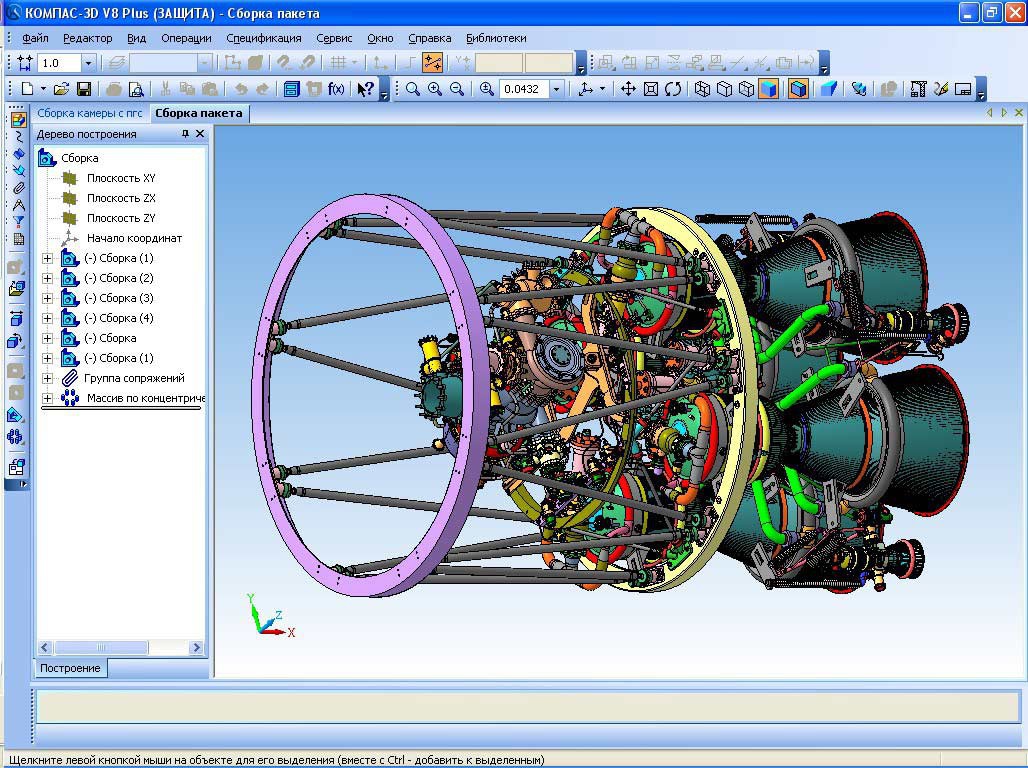Viewport: 1028px width, 768px height.
Task: Switch display to wireframe mode
Action: pyautogui.click(x=702, y=89)
